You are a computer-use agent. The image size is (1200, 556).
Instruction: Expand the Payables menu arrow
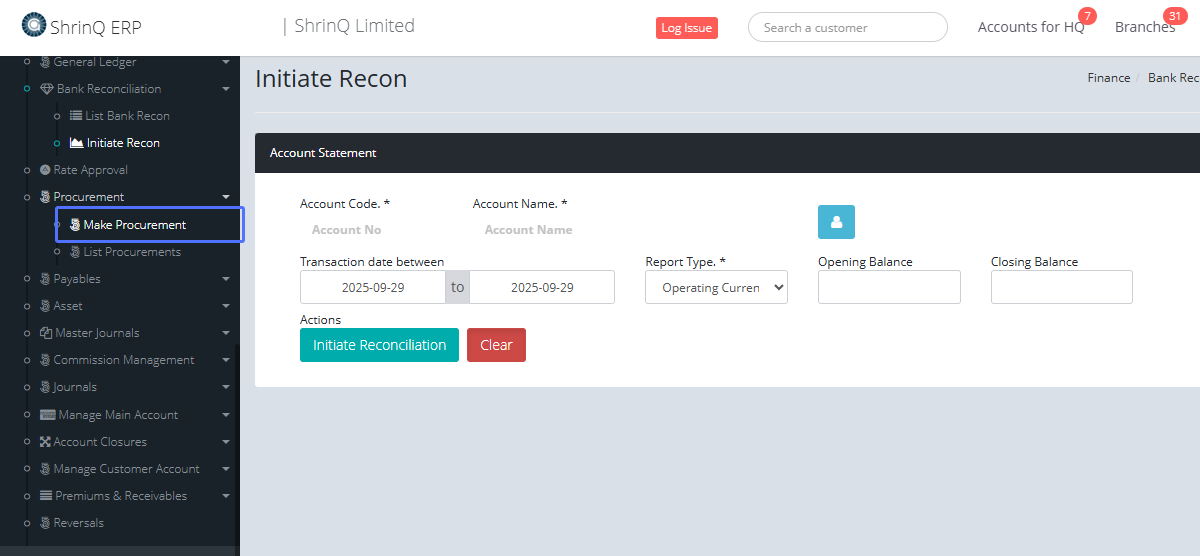click(226, 280)
